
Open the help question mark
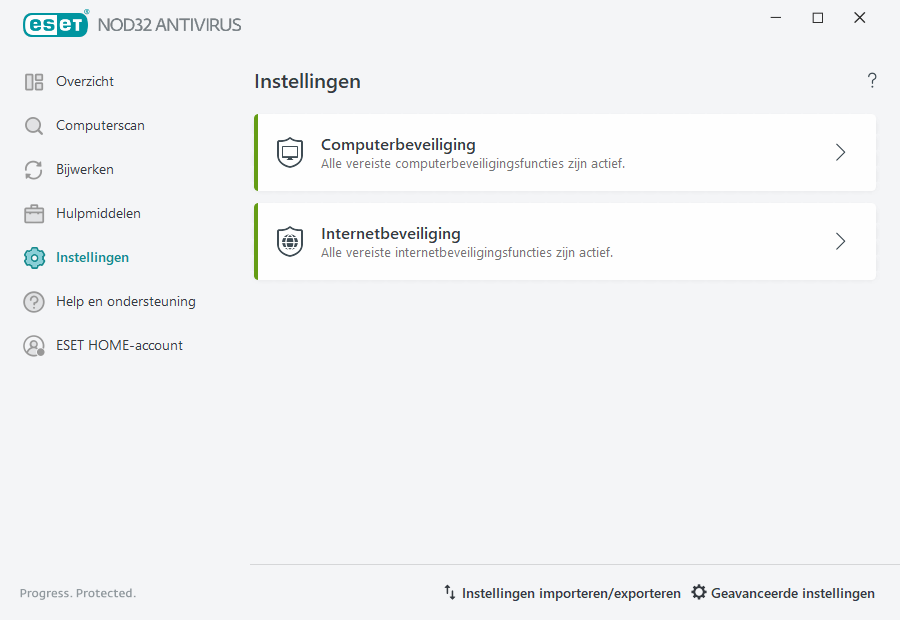871,80
